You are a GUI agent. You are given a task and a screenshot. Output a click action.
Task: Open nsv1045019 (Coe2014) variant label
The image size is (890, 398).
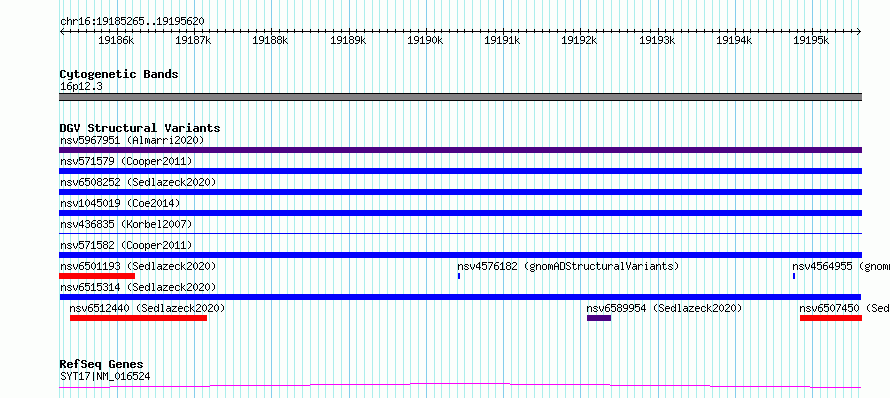(x=120, y=203)
